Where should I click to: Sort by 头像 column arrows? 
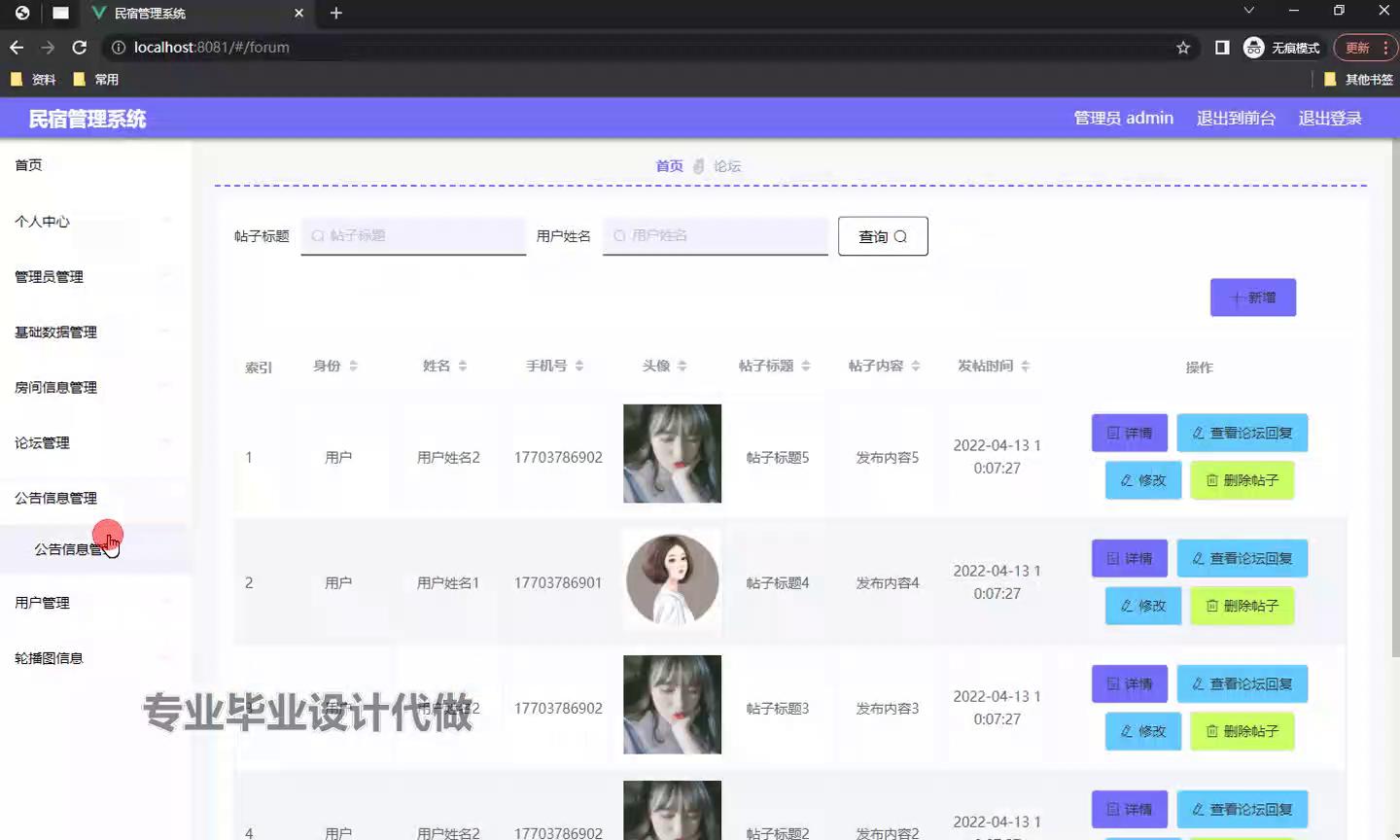(x=682, y=366)
